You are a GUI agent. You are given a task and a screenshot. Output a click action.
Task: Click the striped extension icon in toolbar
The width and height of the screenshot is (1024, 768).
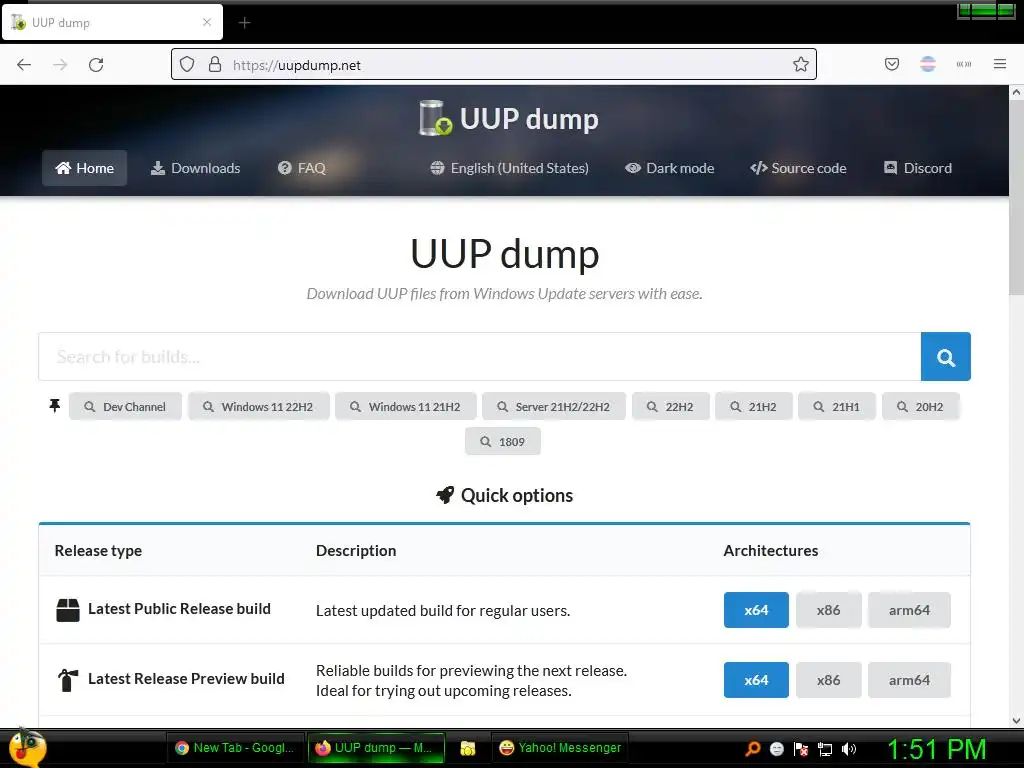928,64
